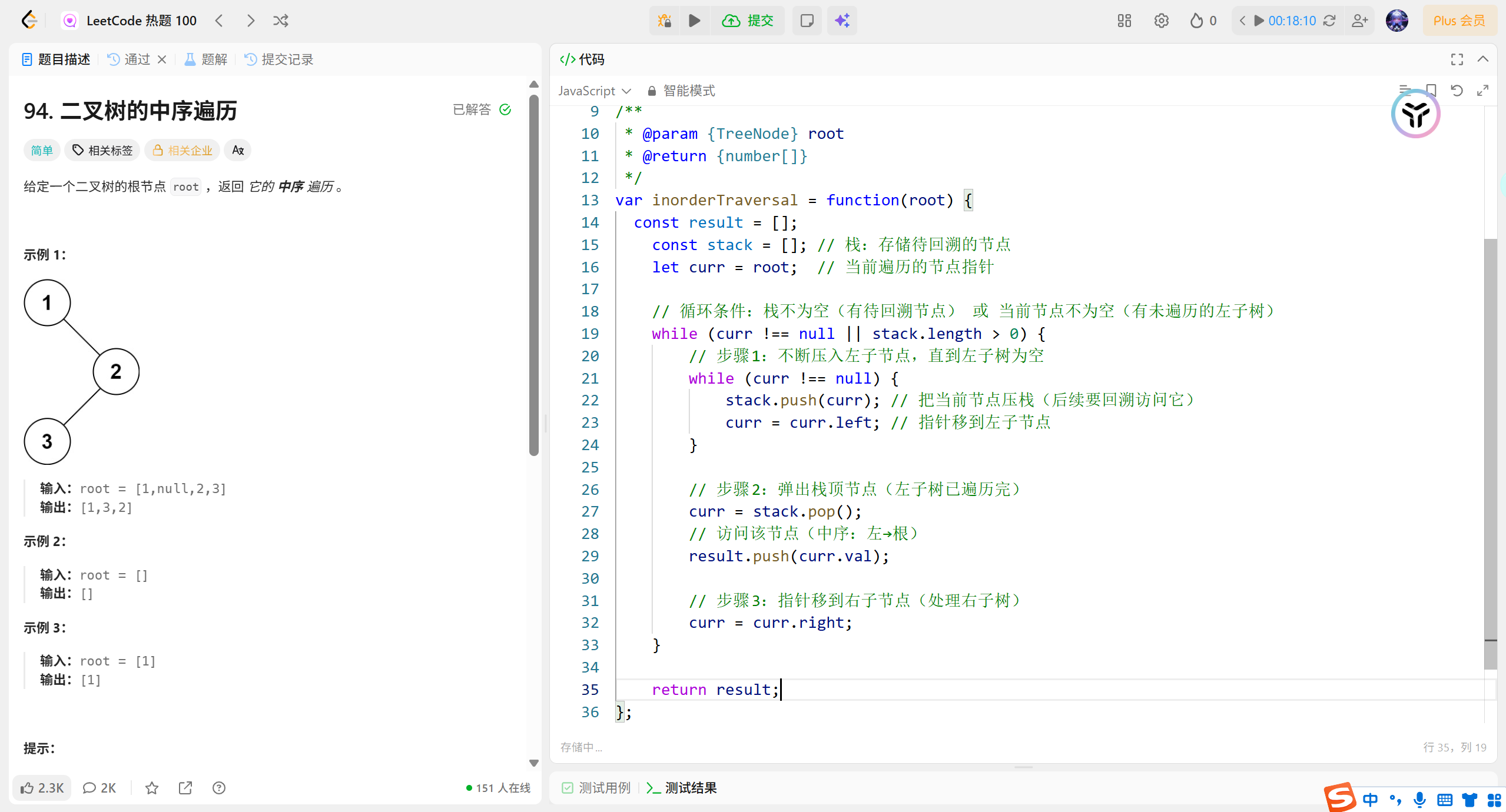
Task: Open settings gear icon
Action: (1161, 21)
